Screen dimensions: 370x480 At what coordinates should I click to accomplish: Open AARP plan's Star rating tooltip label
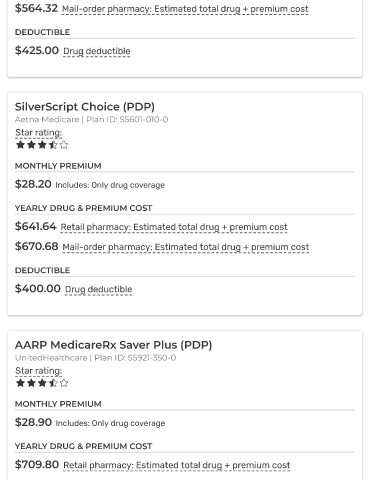tap(39, 371)
